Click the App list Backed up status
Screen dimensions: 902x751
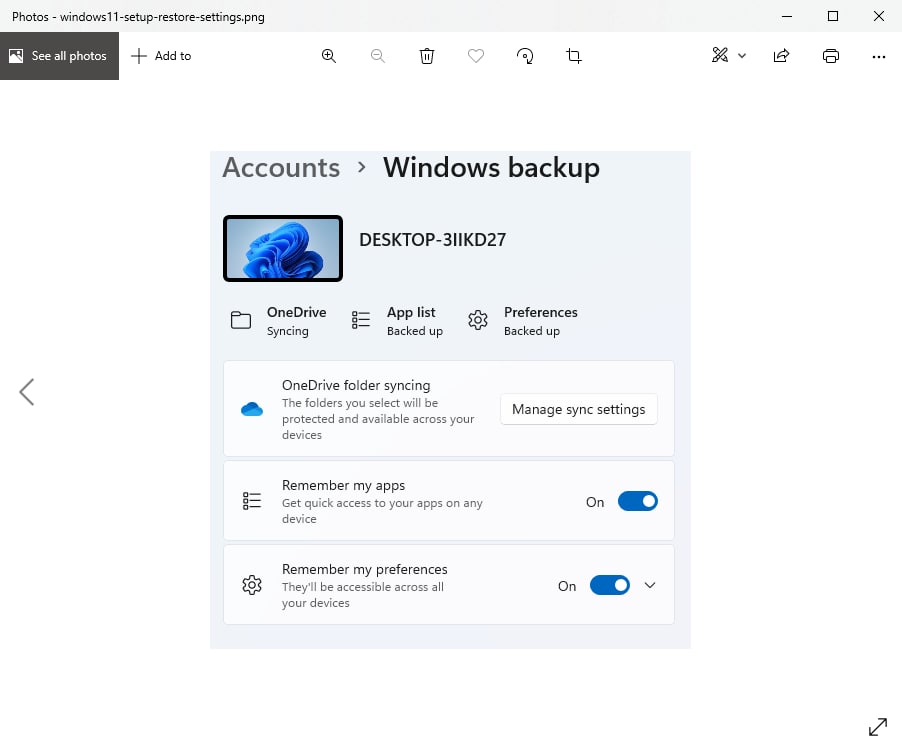click(x=415, y=321)
